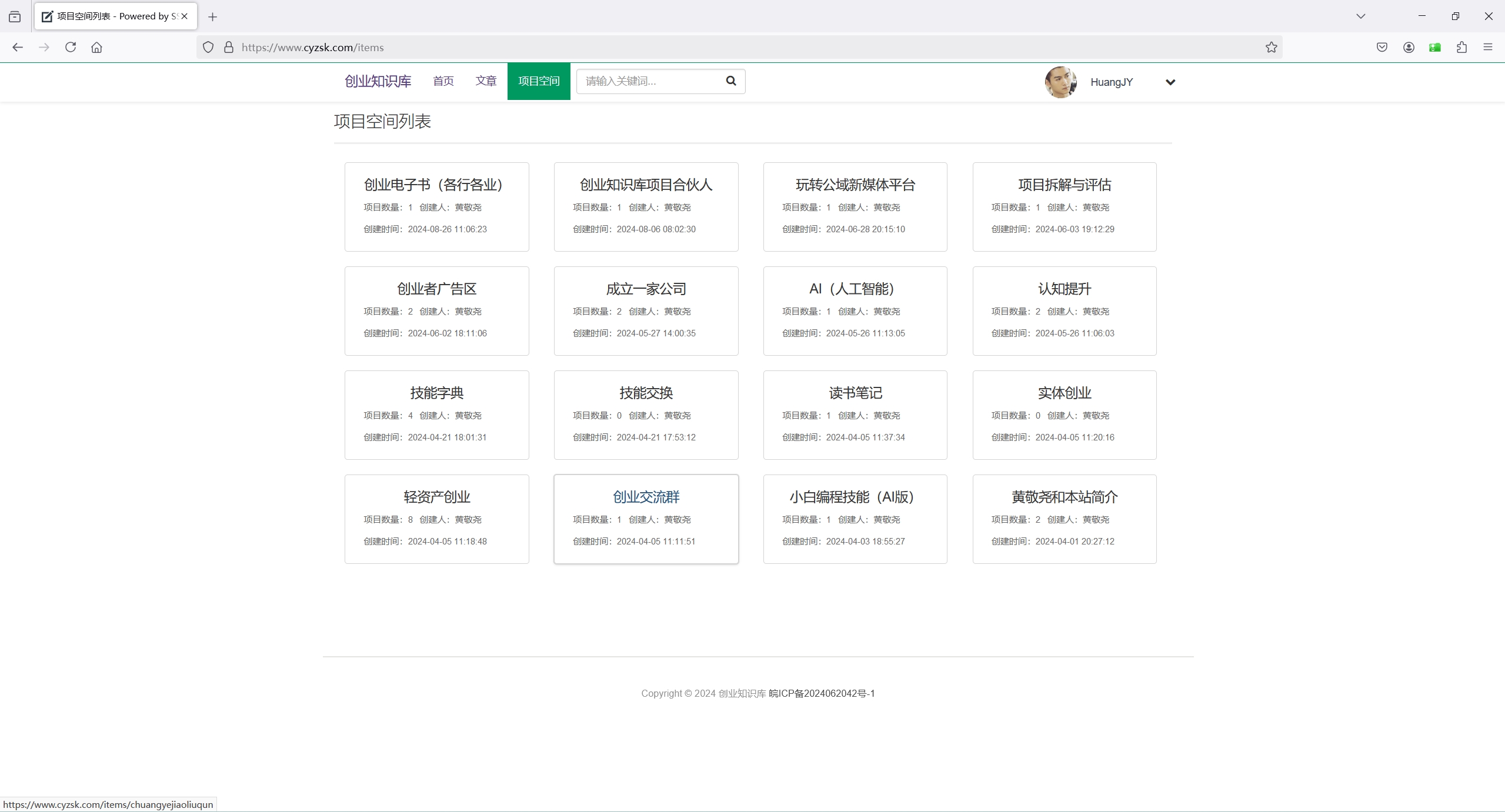Click the footer 创业知识库 copyright link
1505x812 pixels.
click(x=742, y=693)
